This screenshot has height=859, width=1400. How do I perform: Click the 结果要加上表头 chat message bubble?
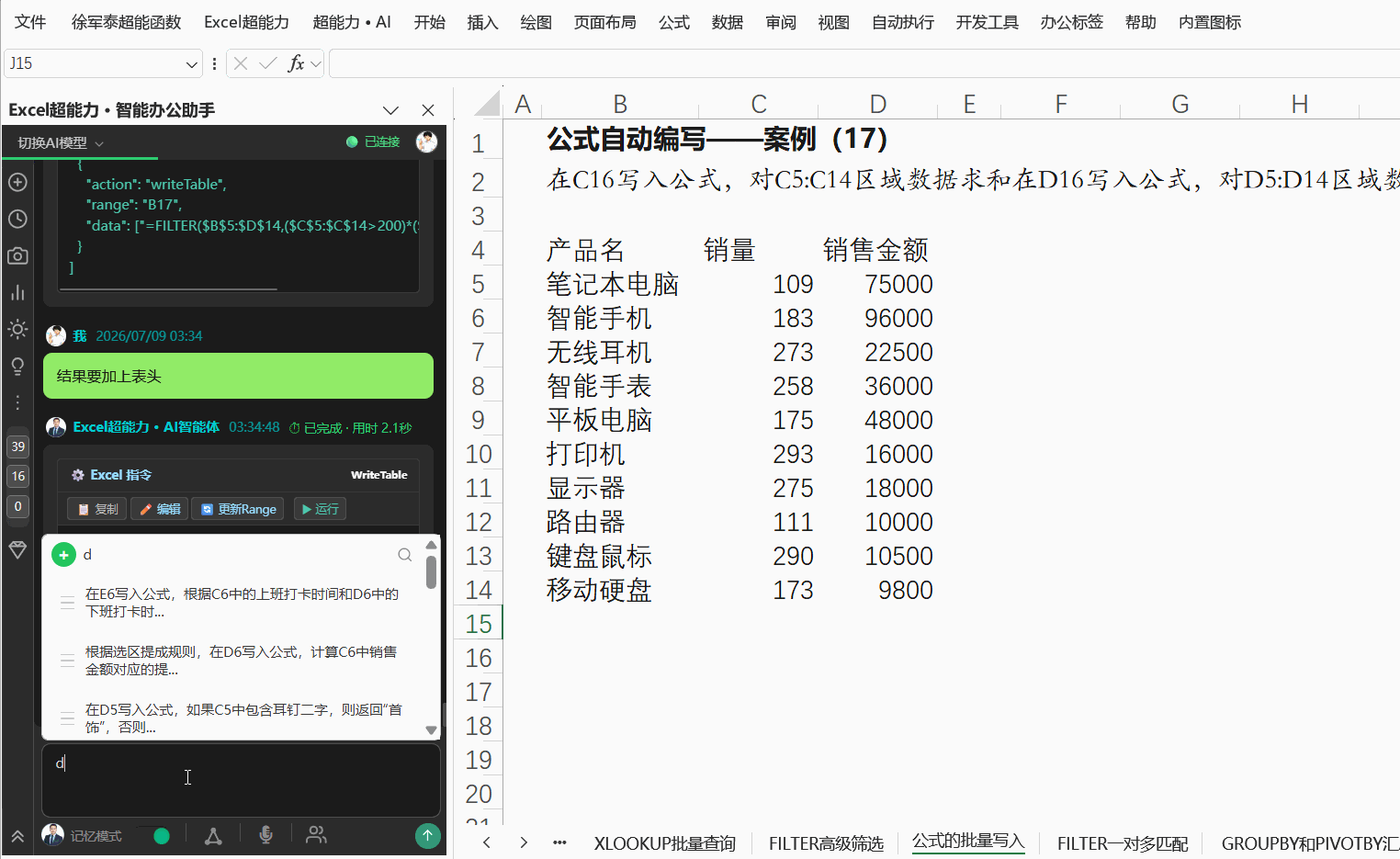coord(238,376)
